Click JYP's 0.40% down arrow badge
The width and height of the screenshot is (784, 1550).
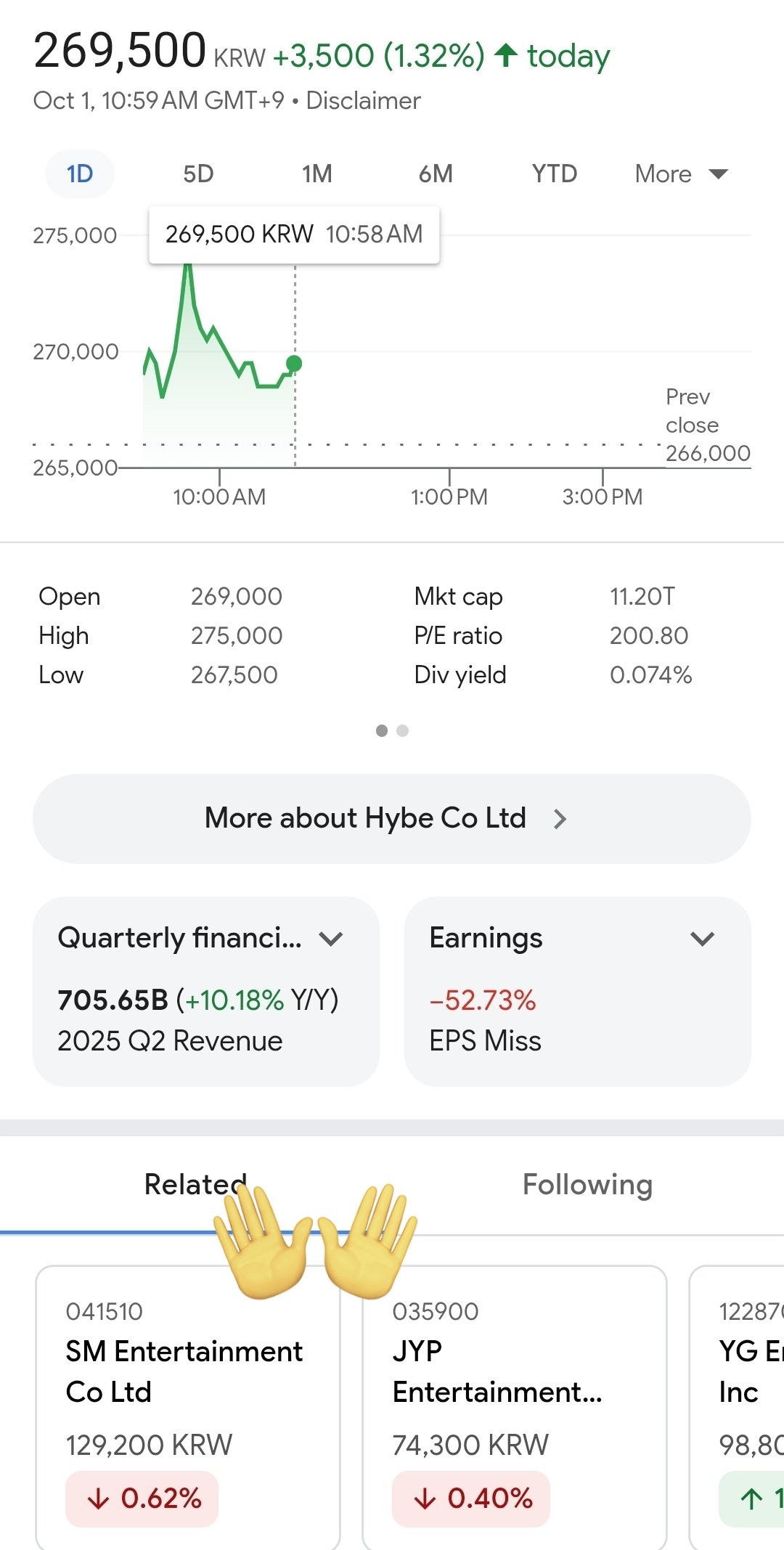tap(471, 1498)
